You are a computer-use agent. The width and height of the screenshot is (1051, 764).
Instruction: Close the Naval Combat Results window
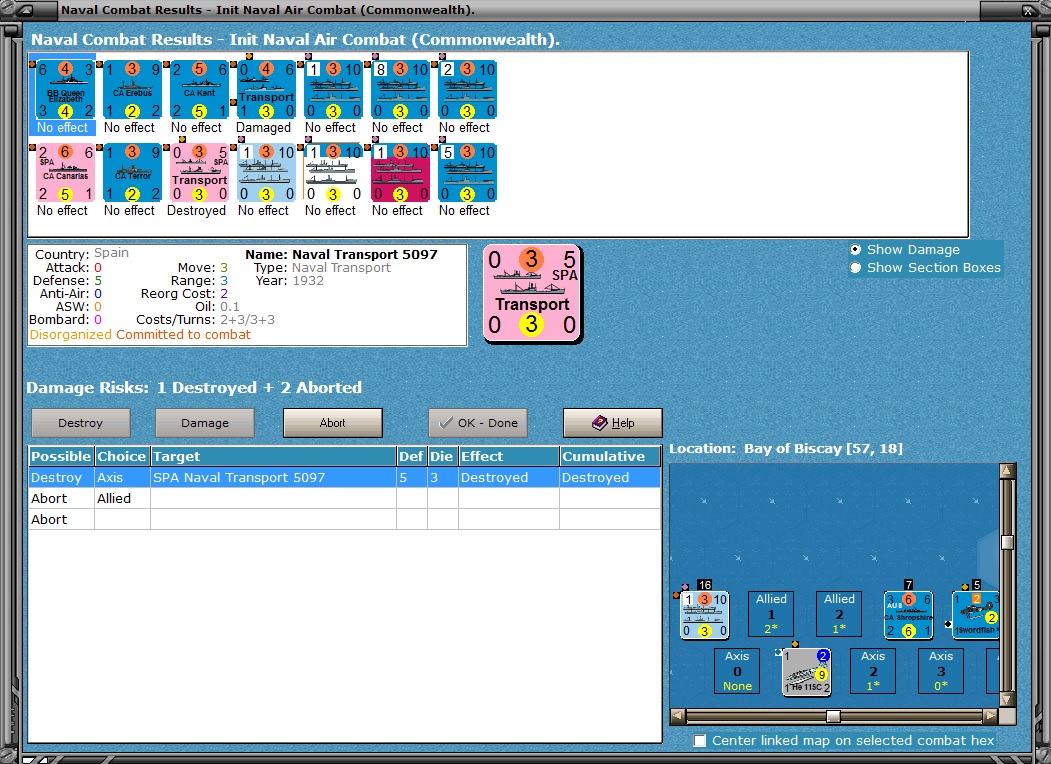coord(1029,10)
